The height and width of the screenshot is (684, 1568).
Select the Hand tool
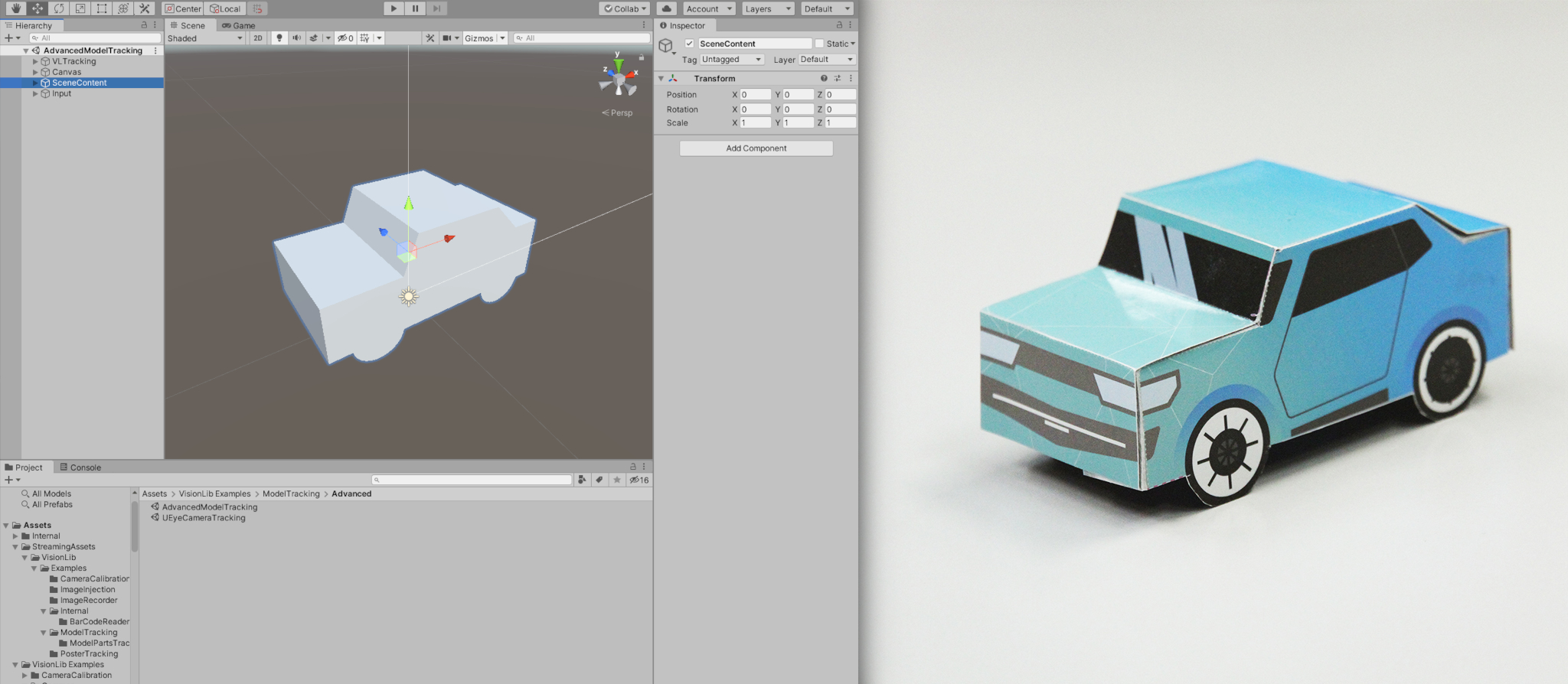[x=15, y=8]
